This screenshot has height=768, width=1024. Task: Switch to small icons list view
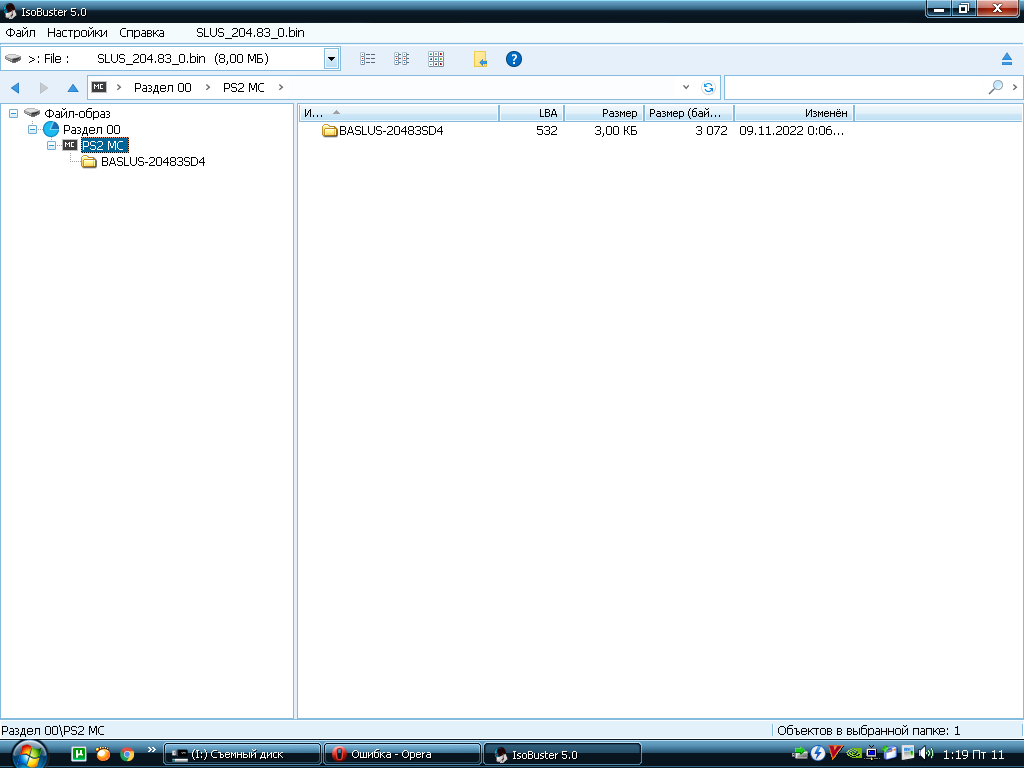402,59
